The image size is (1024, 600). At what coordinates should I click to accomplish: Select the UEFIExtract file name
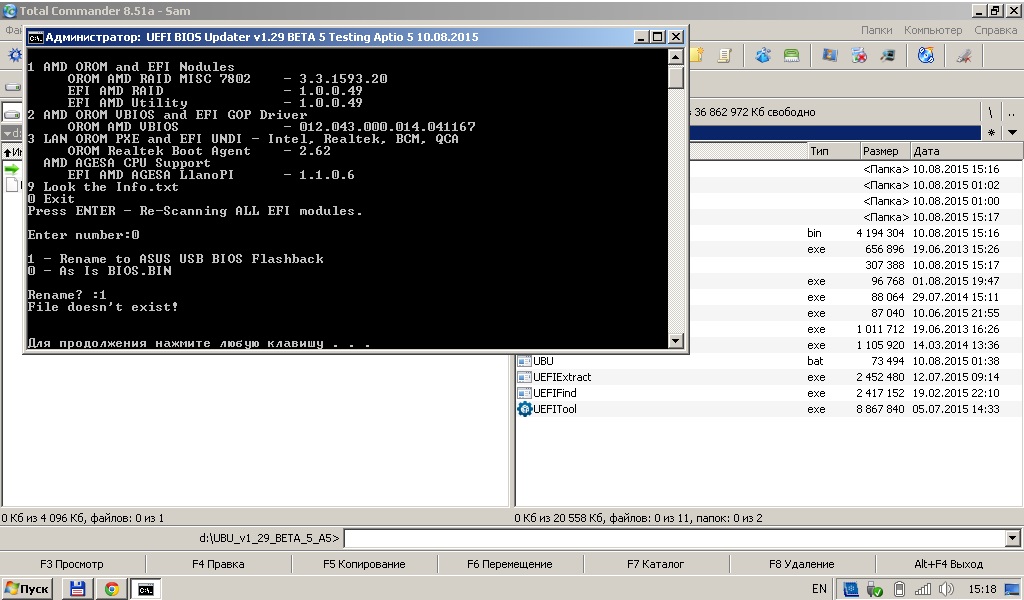(x=562, y=377)
